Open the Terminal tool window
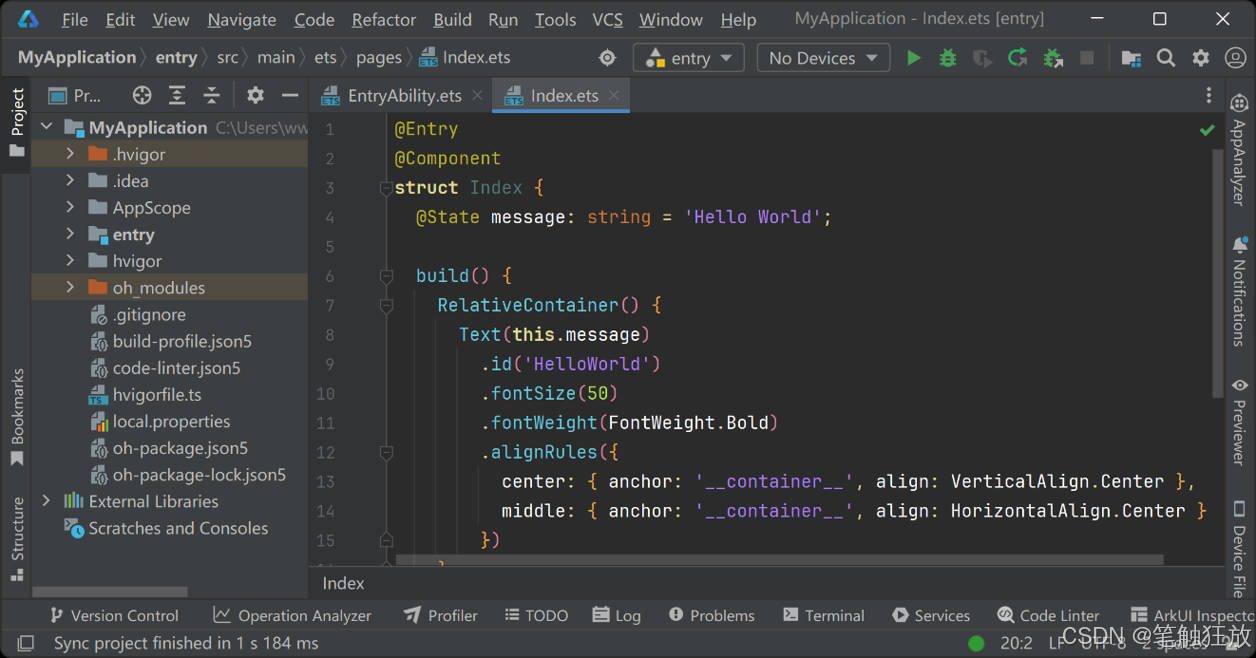This screenshot has width=1256, height=658. (824, 615)
